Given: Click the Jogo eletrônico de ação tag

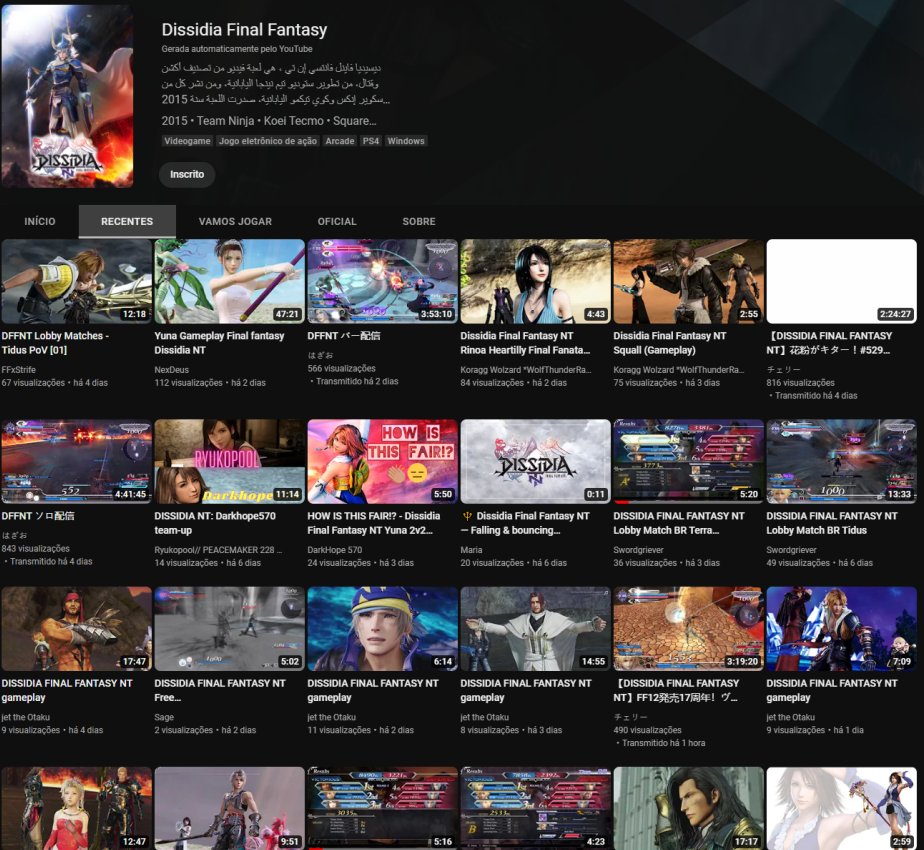Looking at the screenshot, I should tap(268, 141).
